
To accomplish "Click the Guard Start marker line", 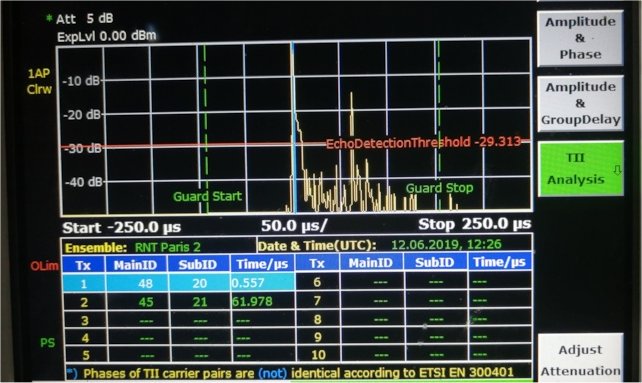I will pos(206,127).
